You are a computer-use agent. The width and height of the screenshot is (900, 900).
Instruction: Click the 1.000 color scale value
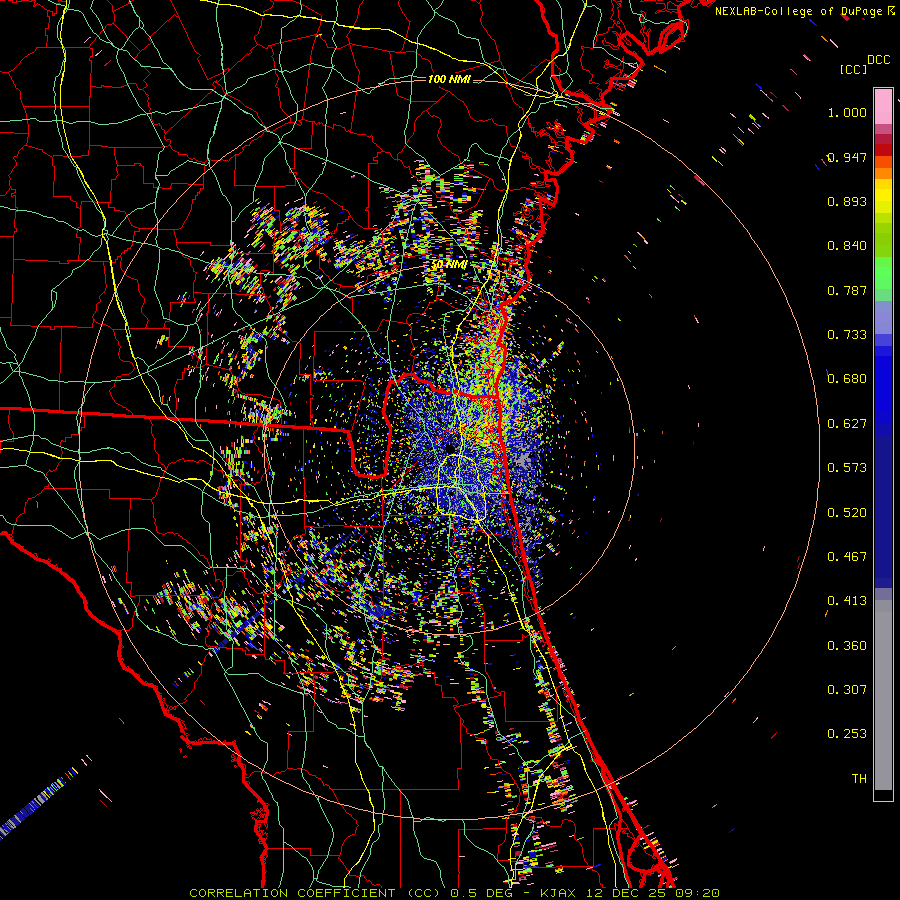[x=847, y=112]
